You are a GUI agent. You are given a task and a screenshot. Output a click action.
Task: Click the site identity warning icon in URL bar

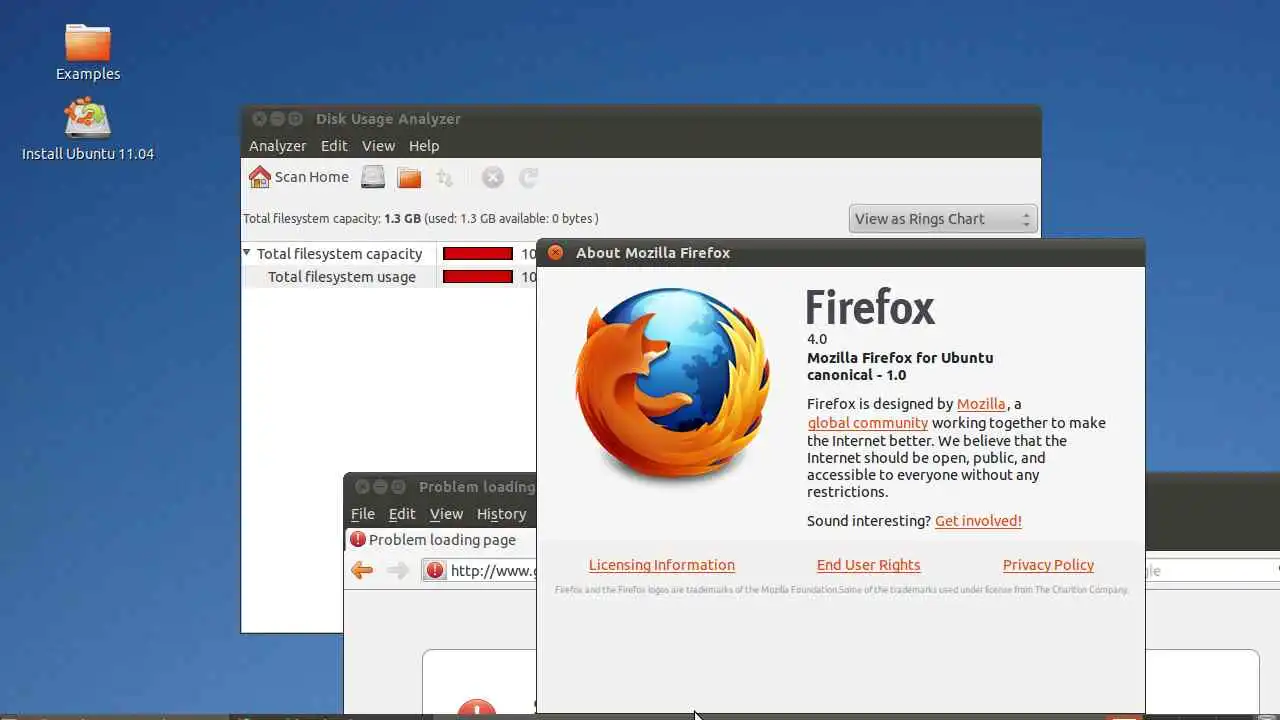point(434,570)
